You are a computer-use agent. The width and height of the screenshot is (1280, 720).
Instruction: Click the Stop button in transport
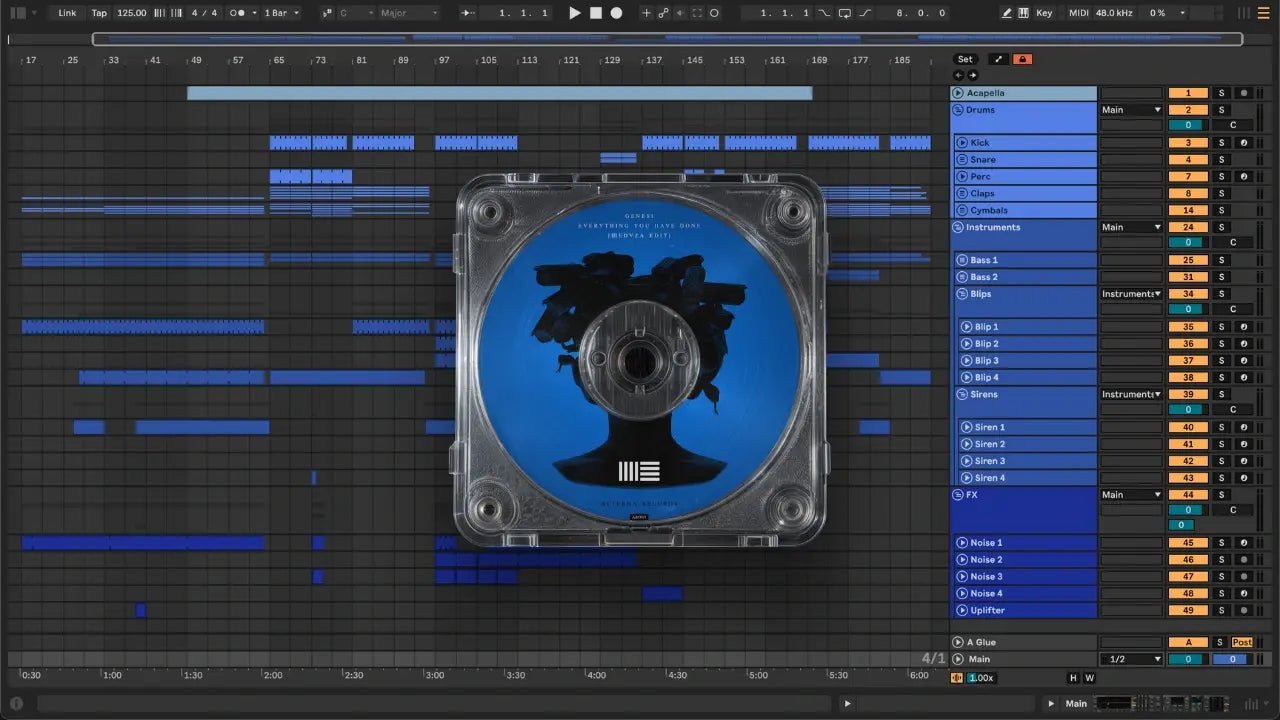(x=595, y=13)
